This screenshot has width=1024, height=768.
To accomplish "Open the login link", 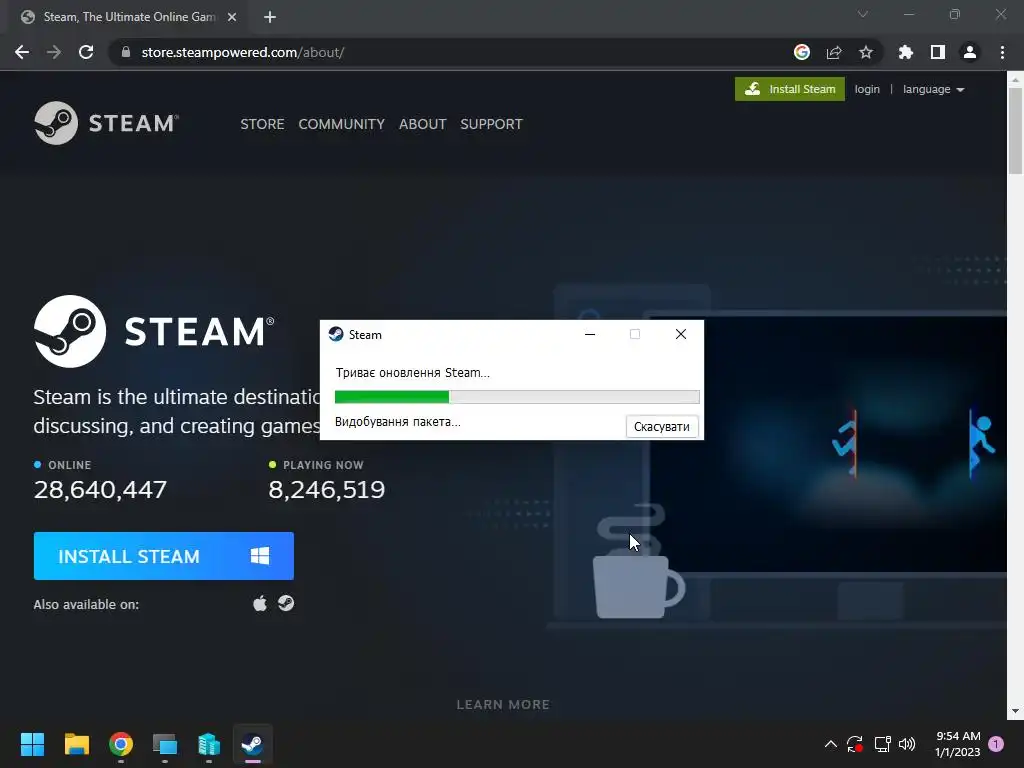I will 867,89.
